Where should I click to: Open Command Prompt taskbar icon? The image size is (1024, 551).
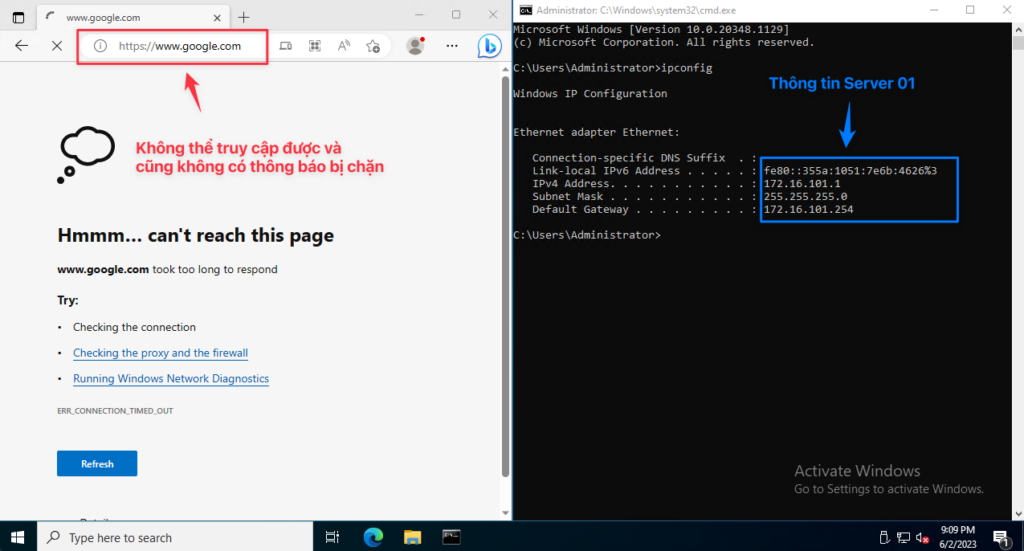click(x=451, y=537)
